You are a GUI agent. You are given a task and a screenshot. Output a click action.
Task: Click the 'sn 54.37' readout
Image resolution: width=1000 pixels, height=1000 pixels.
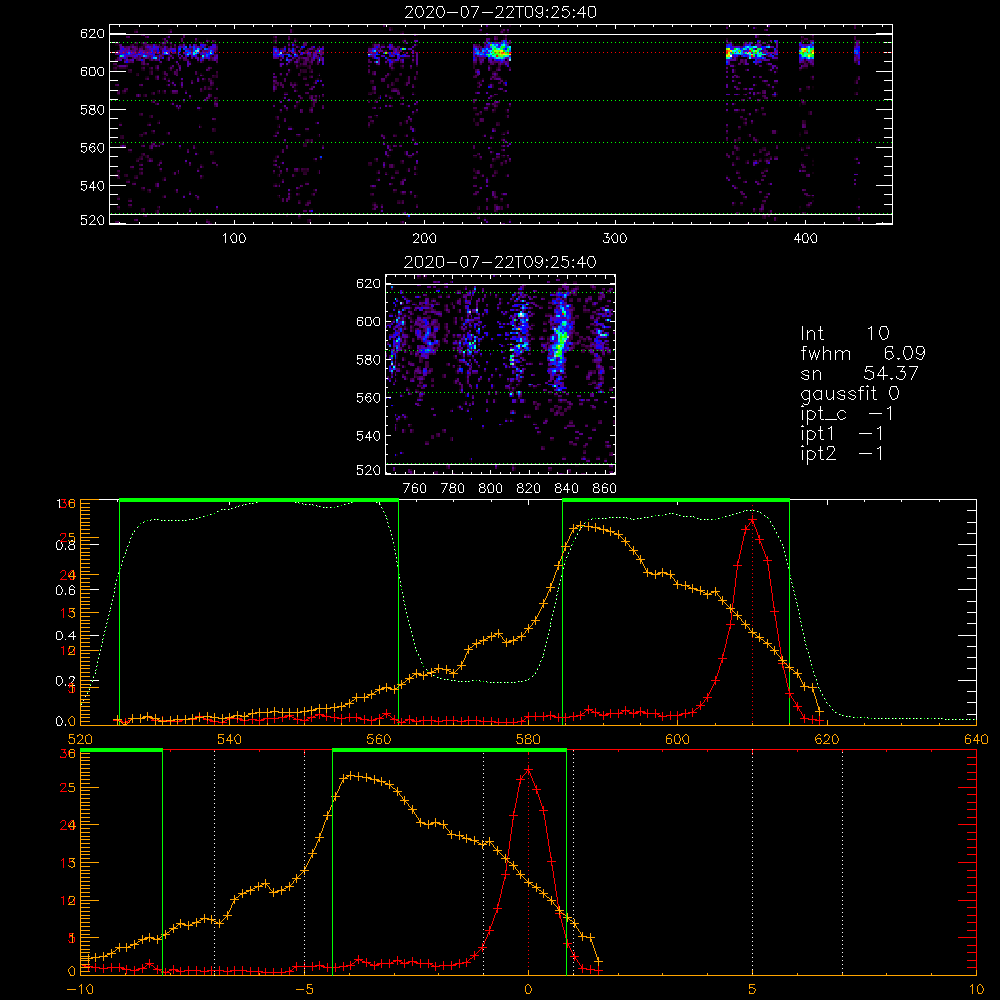[x=859, y=373]
